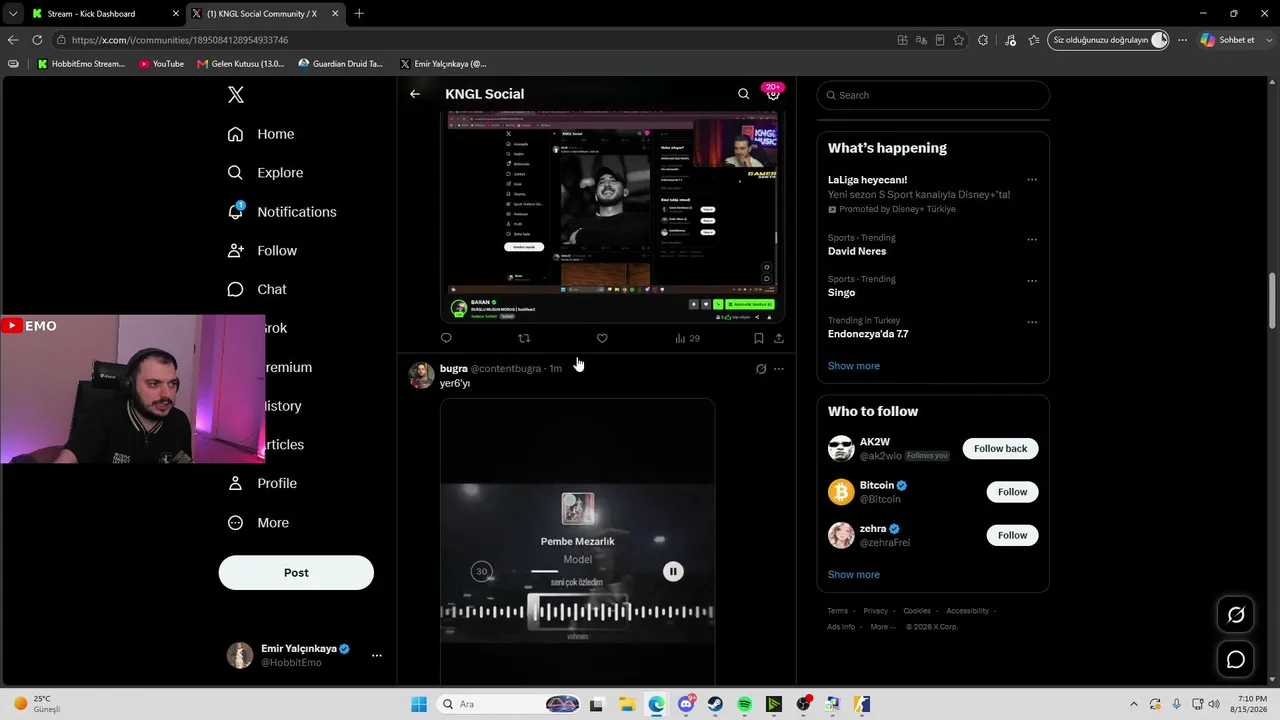Search within the KNGL Social community

(x=743, y=94)
